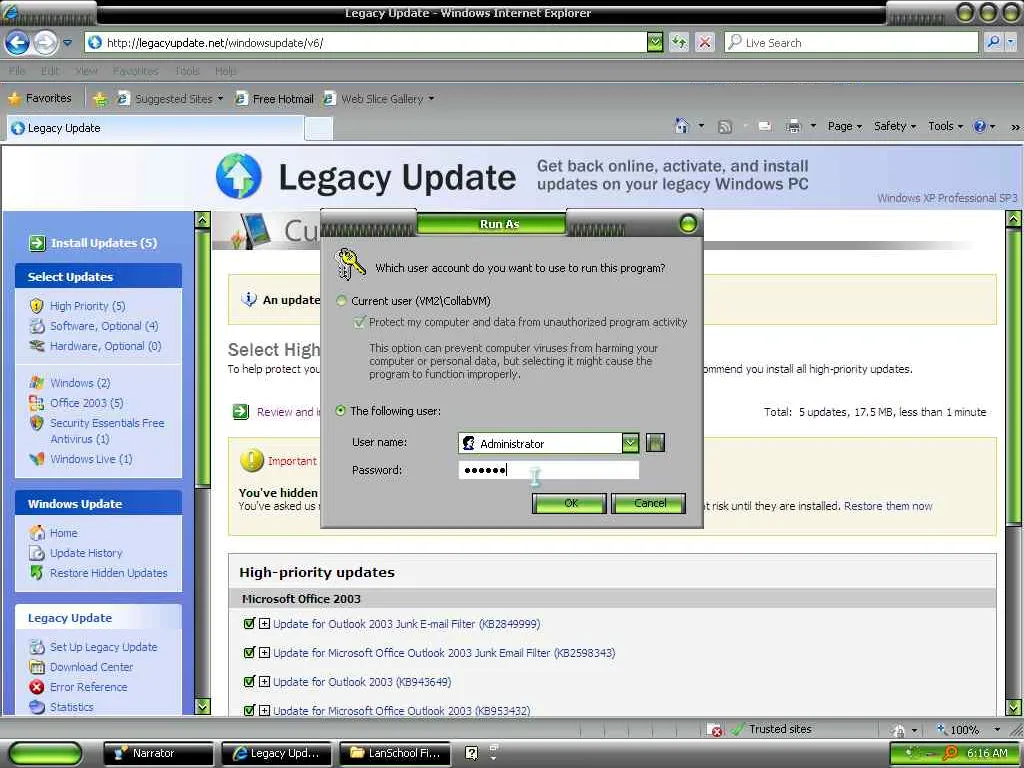Screen dimensions: 1024x768
Task: Click the Print icon in command bar
Action: click(x=793, y=127)
